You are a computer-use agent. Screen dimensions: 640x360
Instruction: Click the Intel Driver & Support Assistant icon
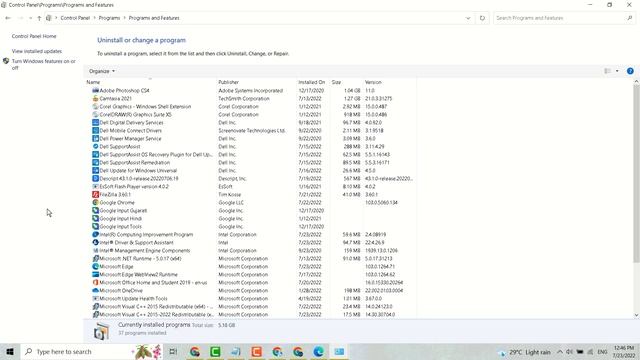(x=96, y=242)
